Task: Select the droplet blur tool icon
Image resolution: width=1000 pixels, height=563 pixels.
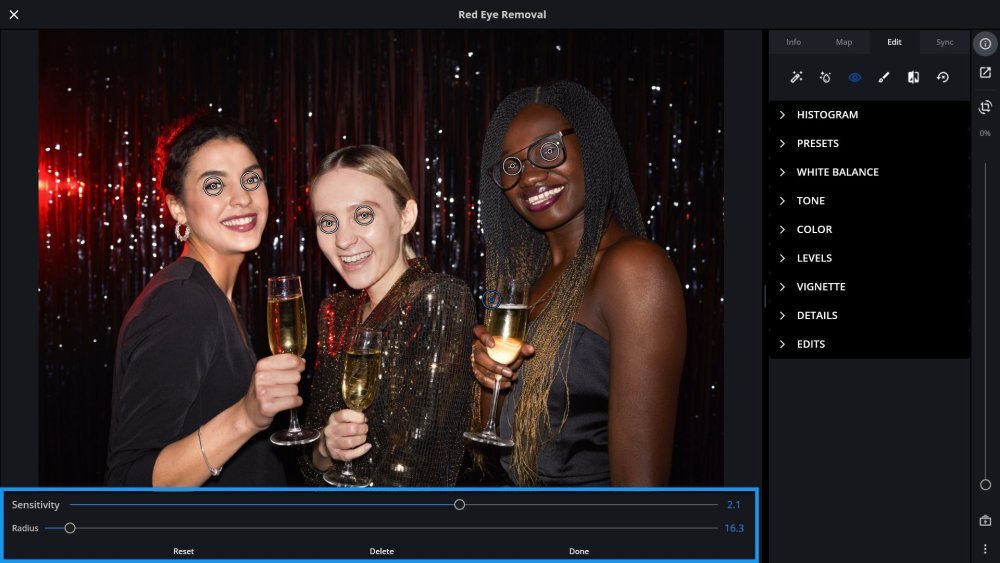Action: click(x=825, y=77)
